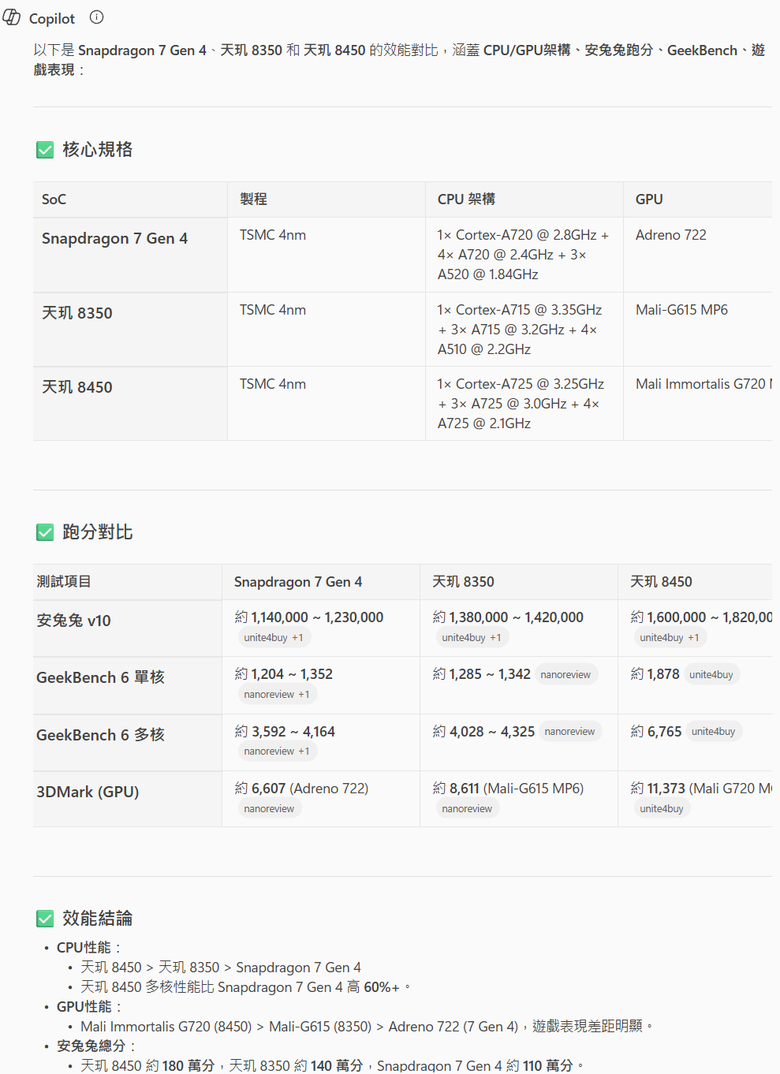Click the 約 1,380,000 ~ 1,420,000 score
Image resolution: width=780 pixels, height=1074 pixels.
tap(507, 617)
